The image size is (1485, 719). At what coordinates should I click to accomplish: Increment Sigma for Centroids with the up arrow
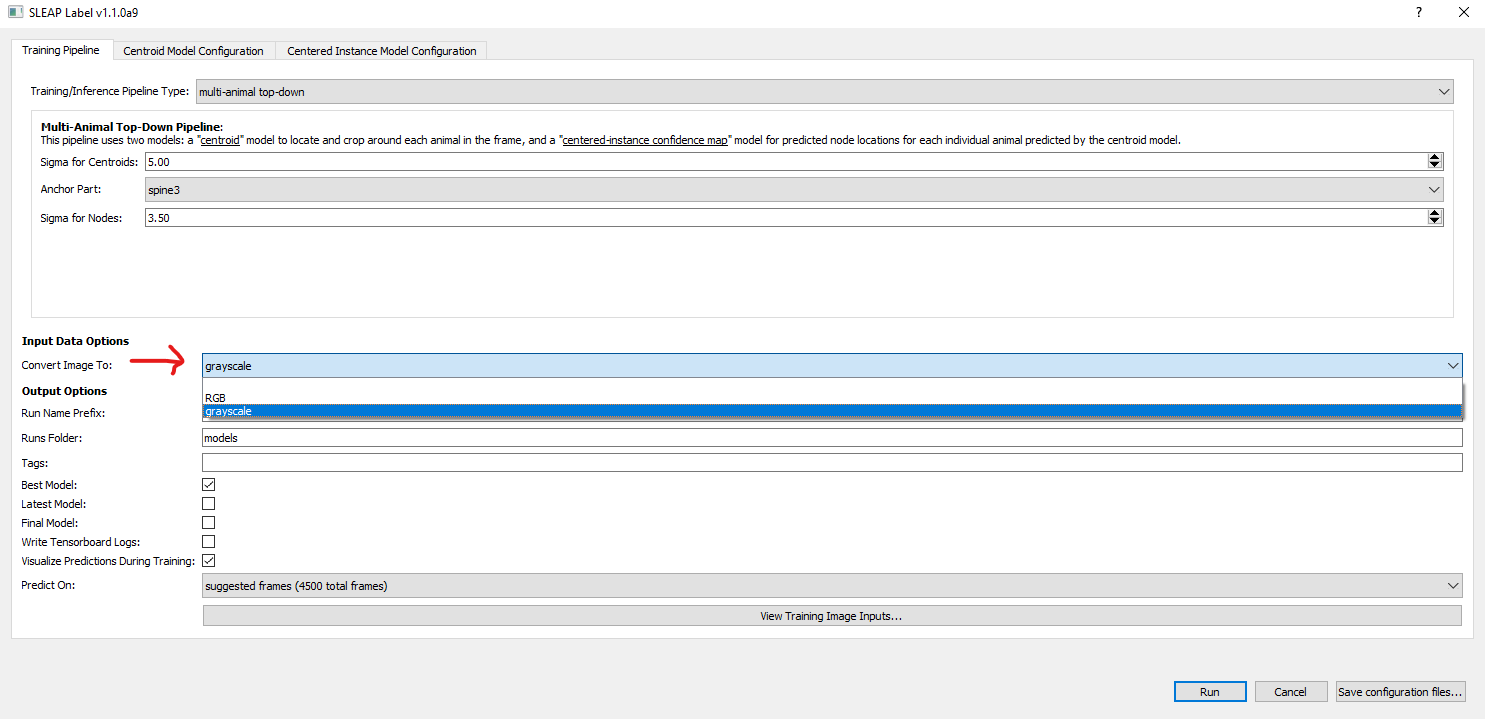coord(1434,156)
